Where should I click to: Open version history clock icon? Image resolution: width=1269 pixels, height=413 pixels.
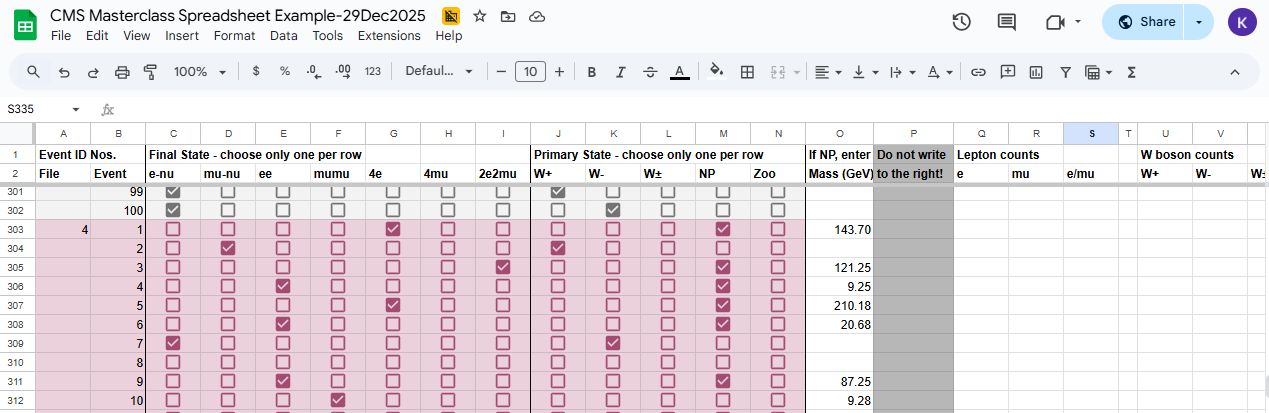tap(962, 22)
